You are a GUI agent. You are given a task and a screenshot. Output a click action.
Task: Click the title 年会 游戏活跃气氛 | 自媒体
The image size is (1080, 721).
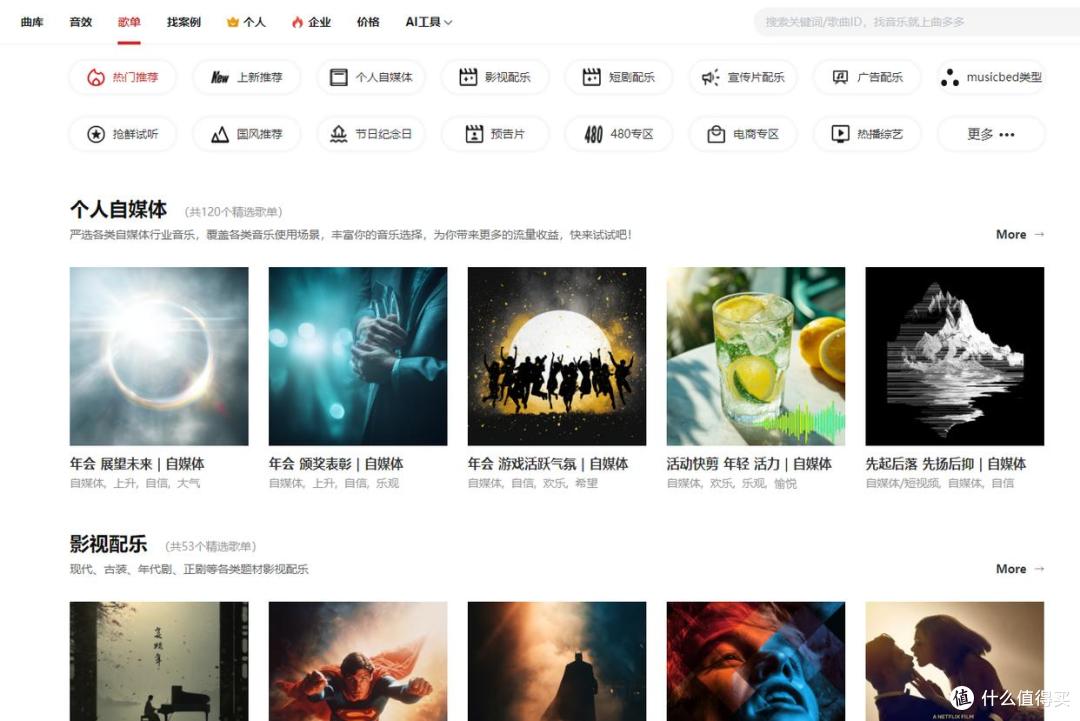pyautogui.click(x=548, y=464)
